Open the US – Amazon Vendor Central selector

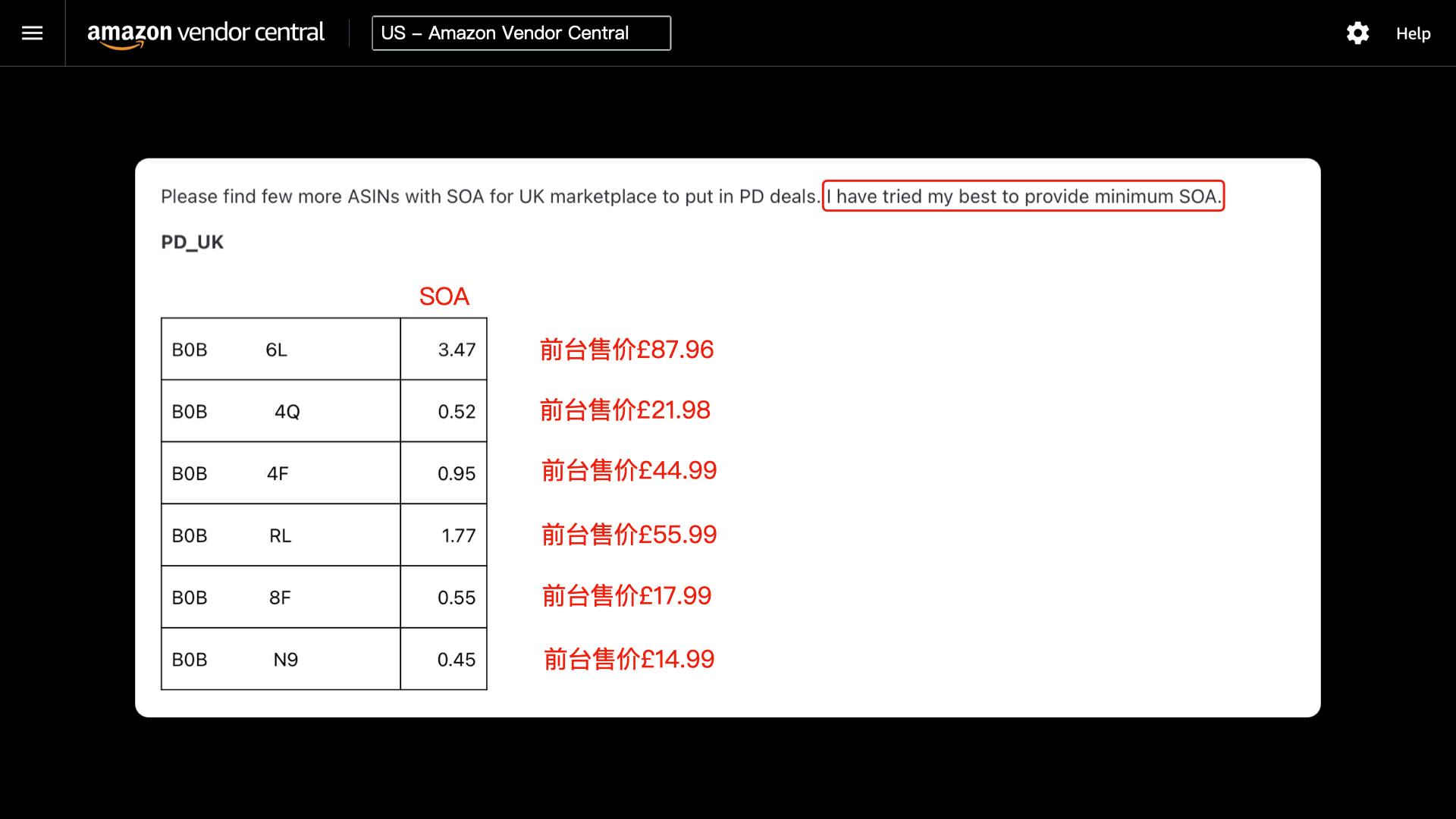click(x=521, y=33)
